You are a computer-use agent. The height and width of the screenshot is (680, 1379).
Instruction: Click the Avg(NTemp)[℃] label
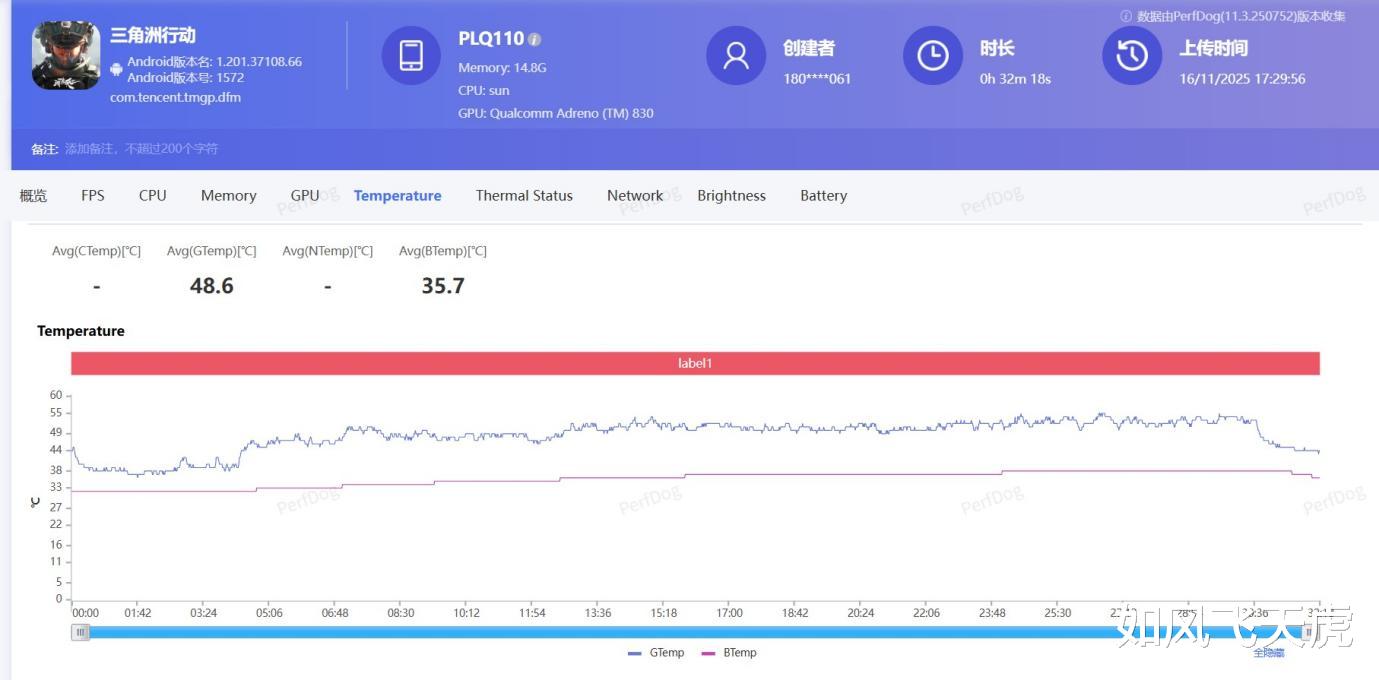click(x=328, y=251)
